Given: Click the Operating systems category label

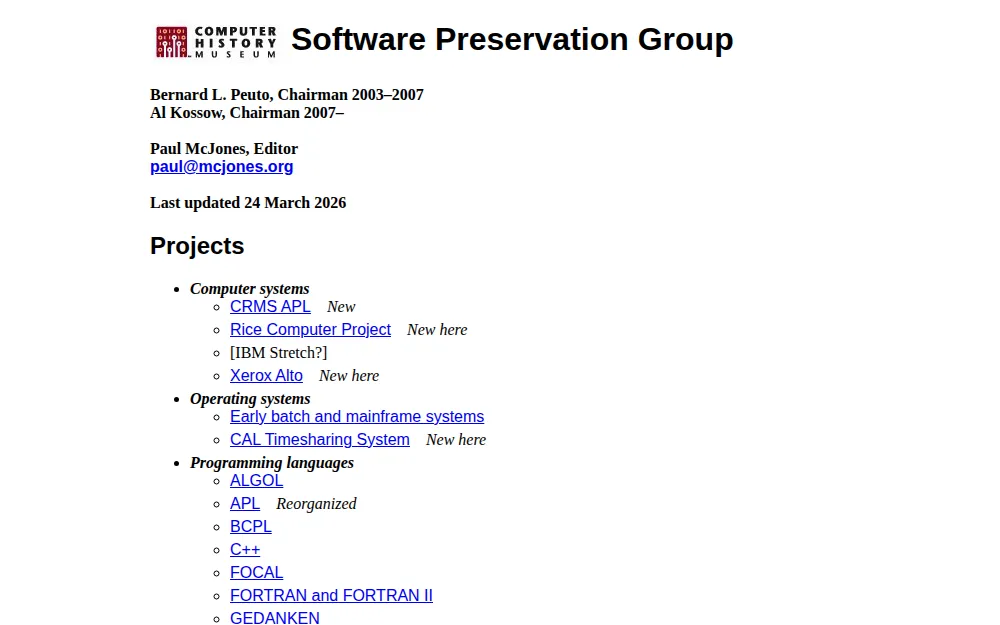Looking at the screenshot, I should pos(250,399).
